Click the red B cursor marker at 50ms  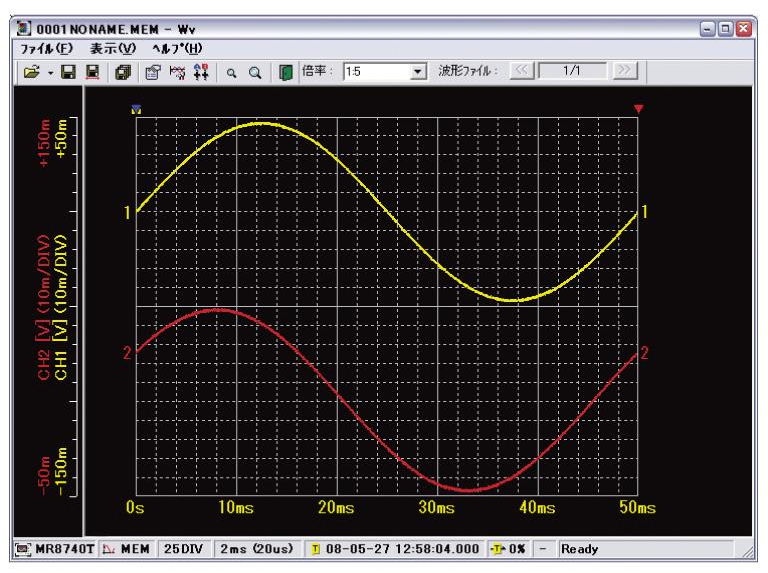[638, 109]
